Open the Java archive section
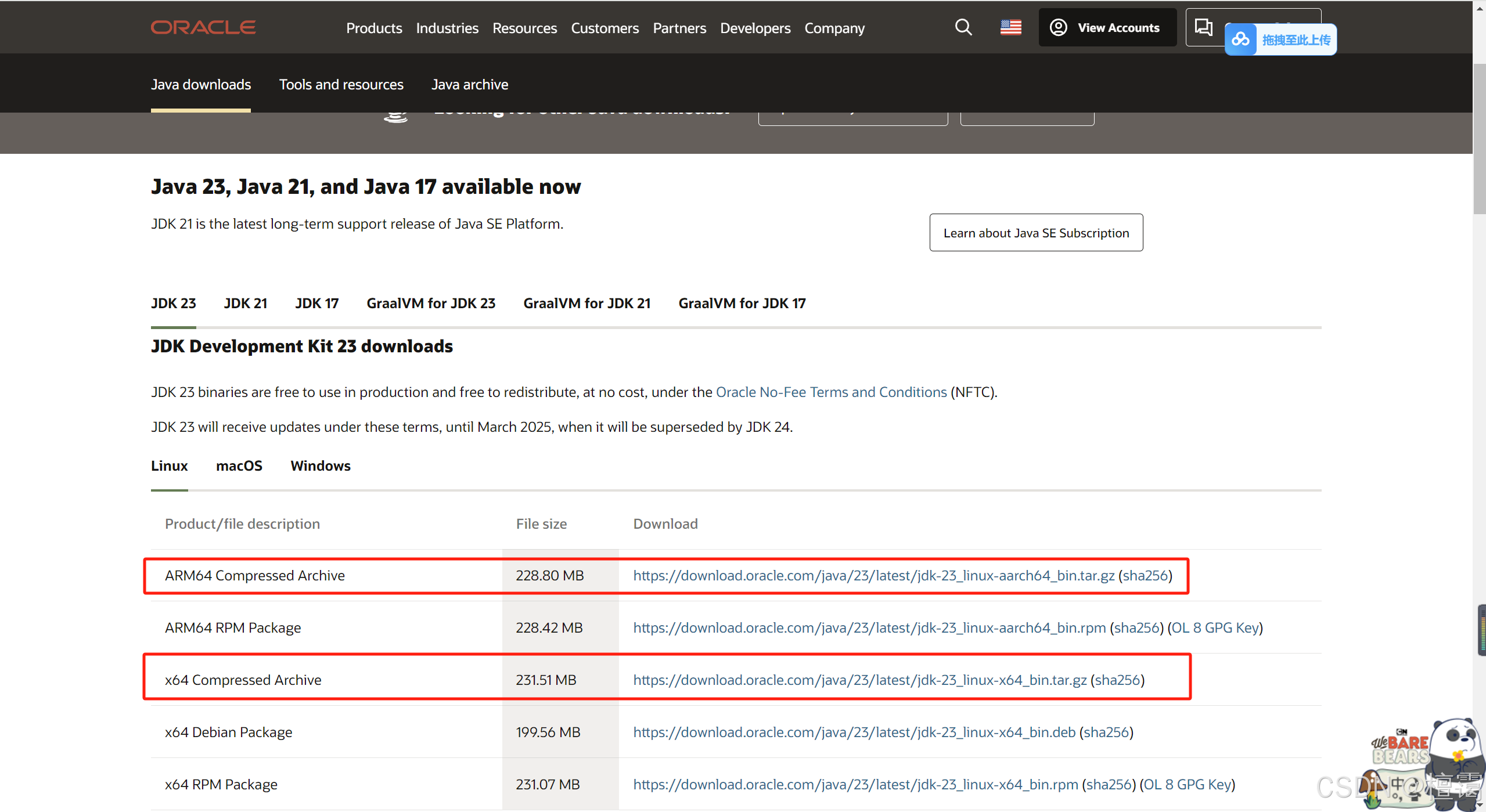This screenshot has width=1486, height=812. click(x=470, y=84)
